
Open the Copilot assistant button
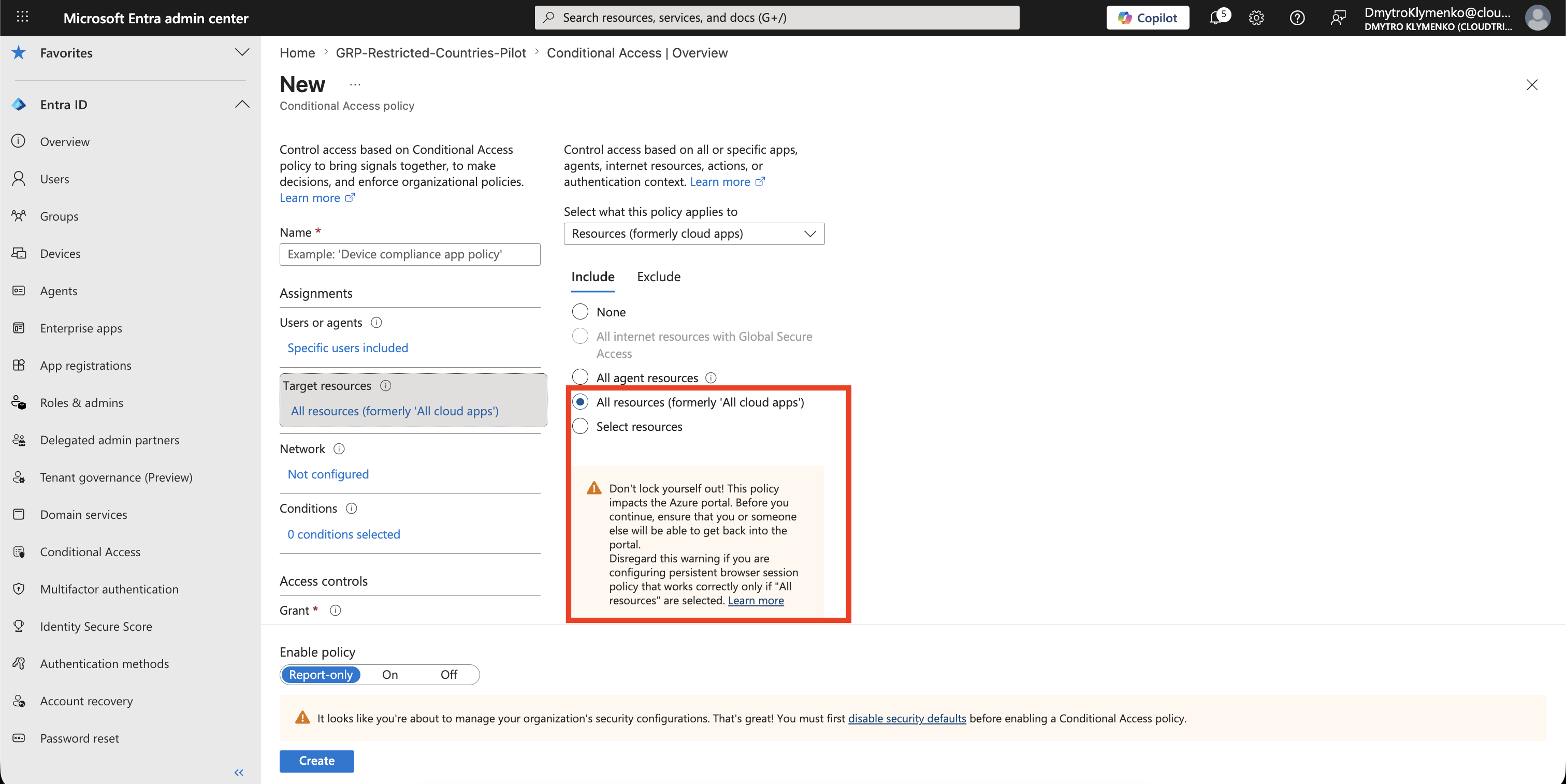[1147, 18]
